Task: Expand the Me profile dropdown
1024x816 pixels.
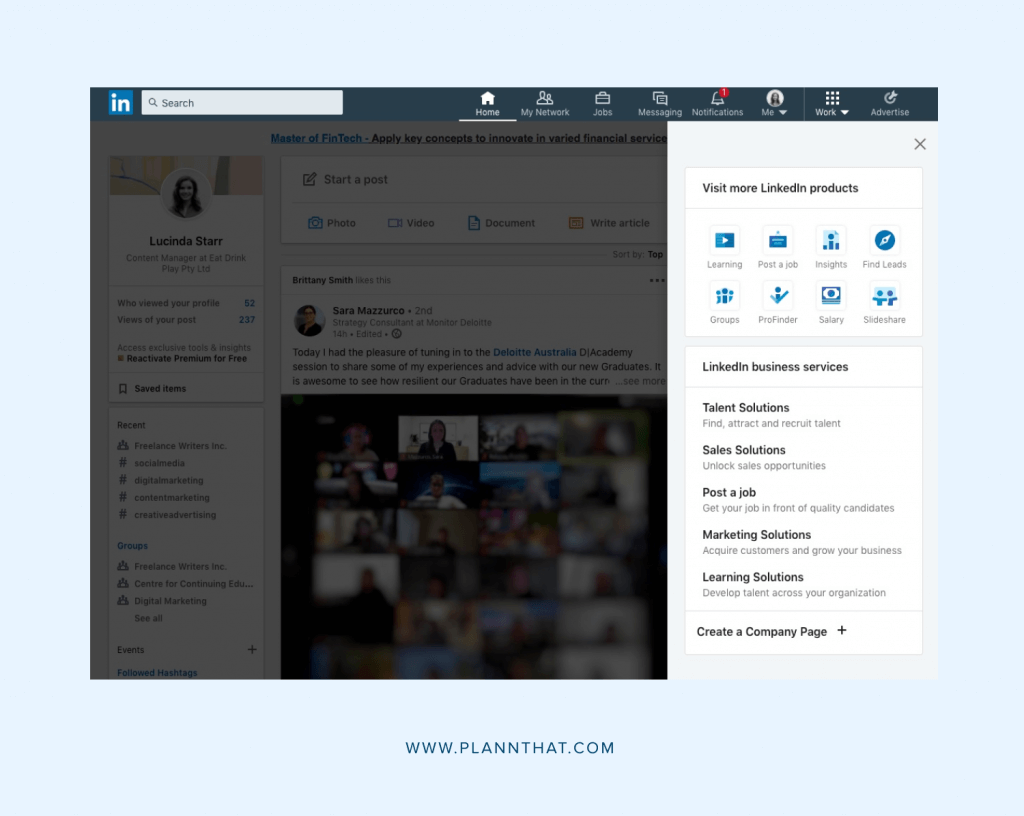Action: [x=775, y=104]
